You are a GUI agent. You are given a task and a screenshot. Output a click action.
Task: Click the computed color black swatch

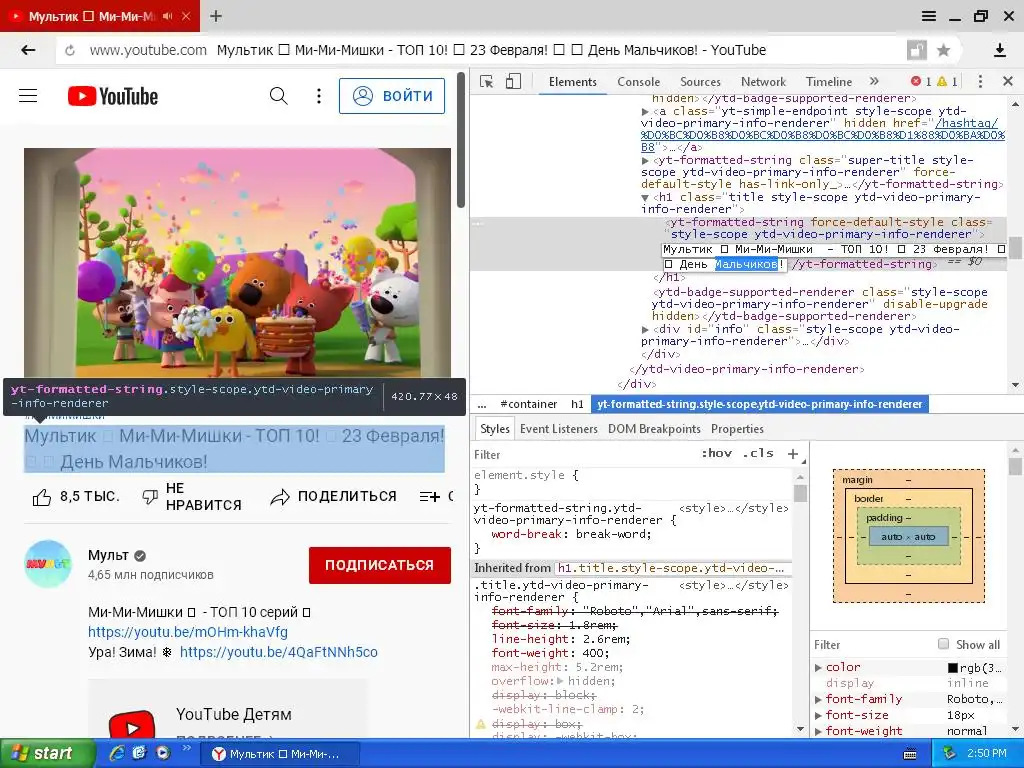click(953, 667)
